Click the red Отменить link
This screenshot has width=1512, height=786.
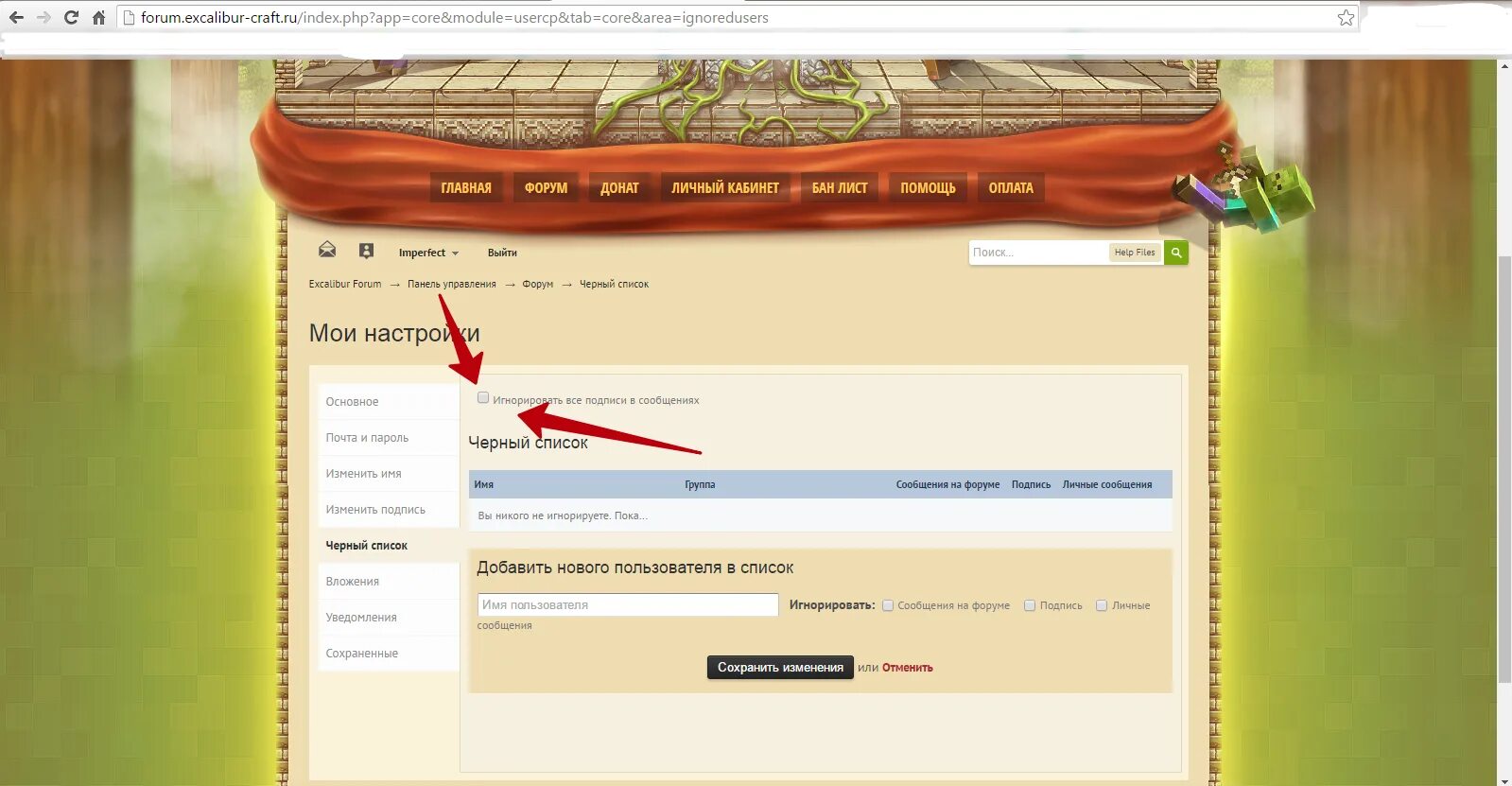(x=908, y=668)
